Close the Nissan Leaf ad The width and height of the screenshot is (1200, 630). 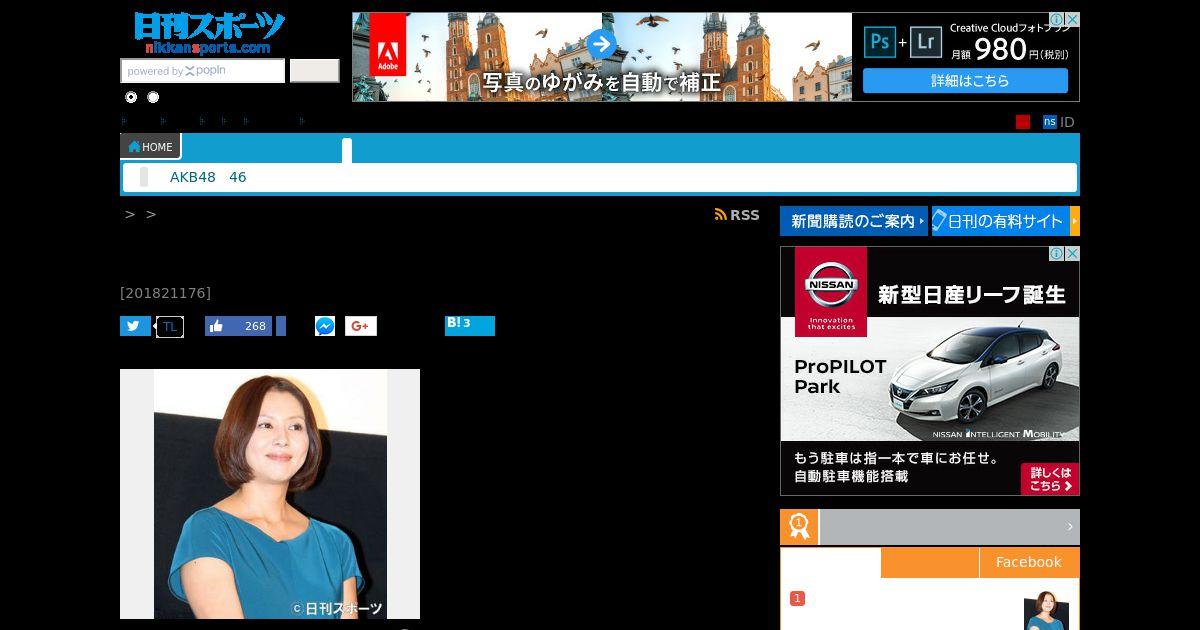1072,254
